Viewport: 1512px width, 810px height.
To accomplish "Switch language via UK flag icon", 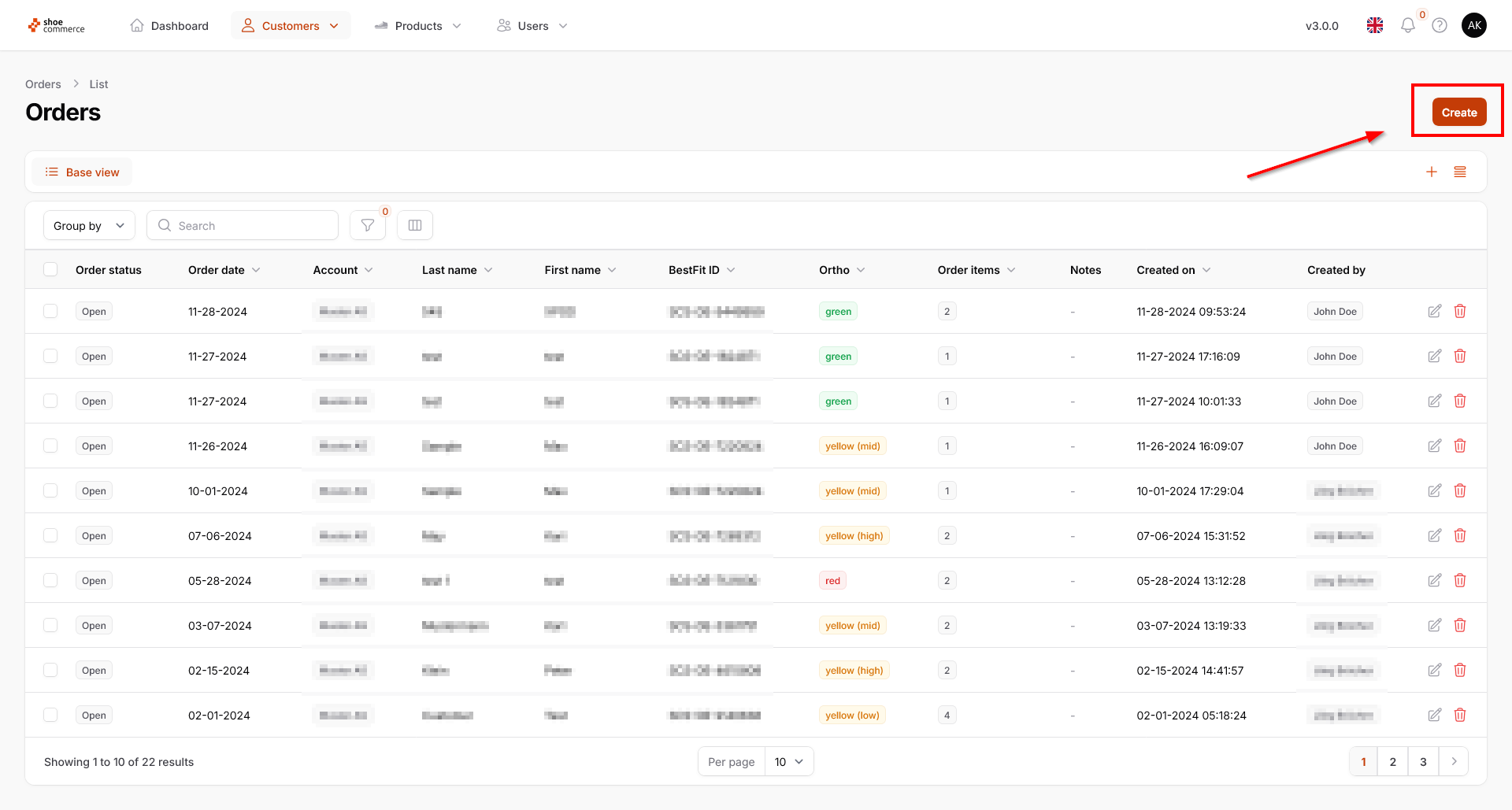I will [x=1375, y=26].
